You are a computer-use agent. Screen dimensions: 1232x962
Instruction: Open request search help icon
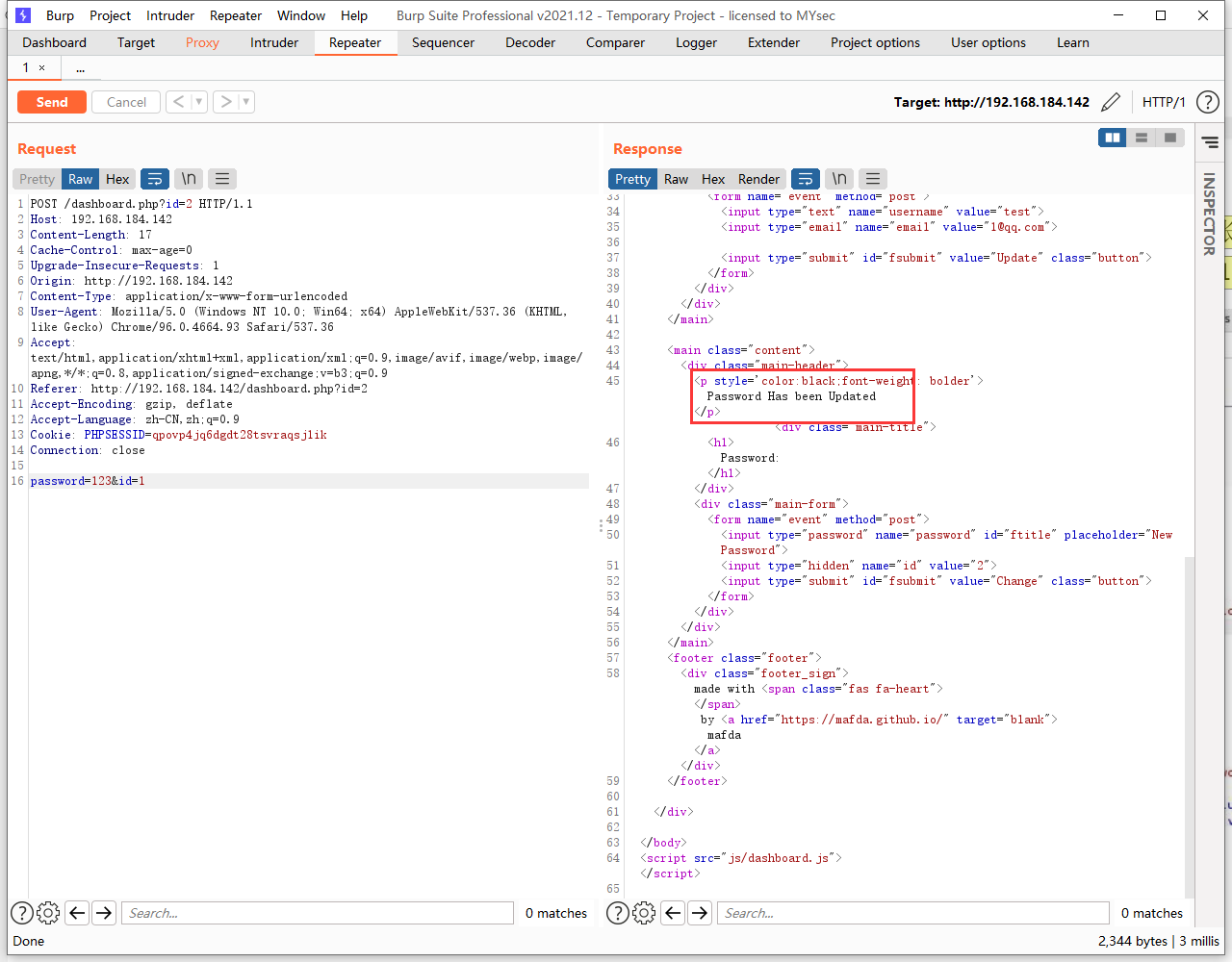click(22, 913)
